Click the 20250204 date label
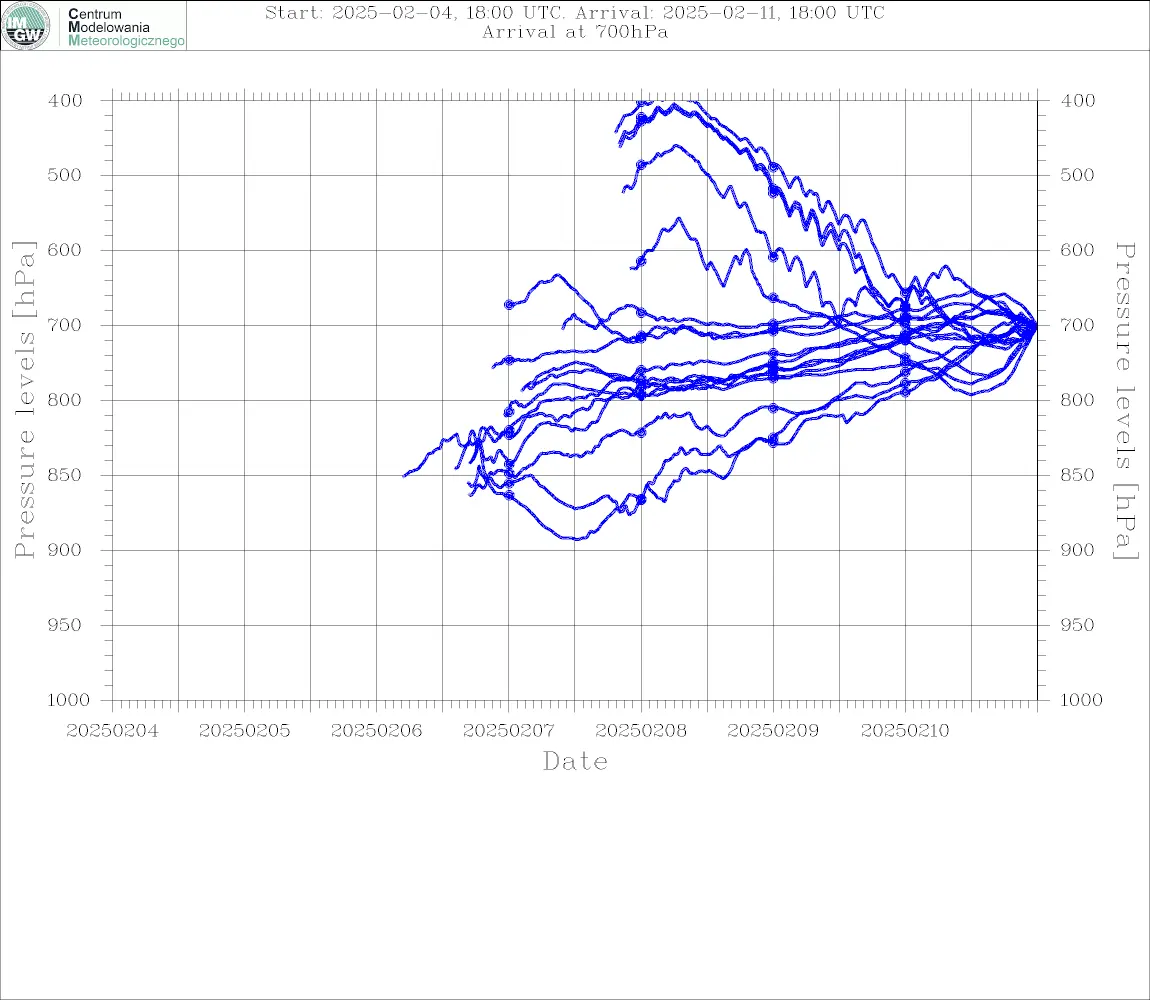The image size is (1150, 1000). click(x=112, y=731)
